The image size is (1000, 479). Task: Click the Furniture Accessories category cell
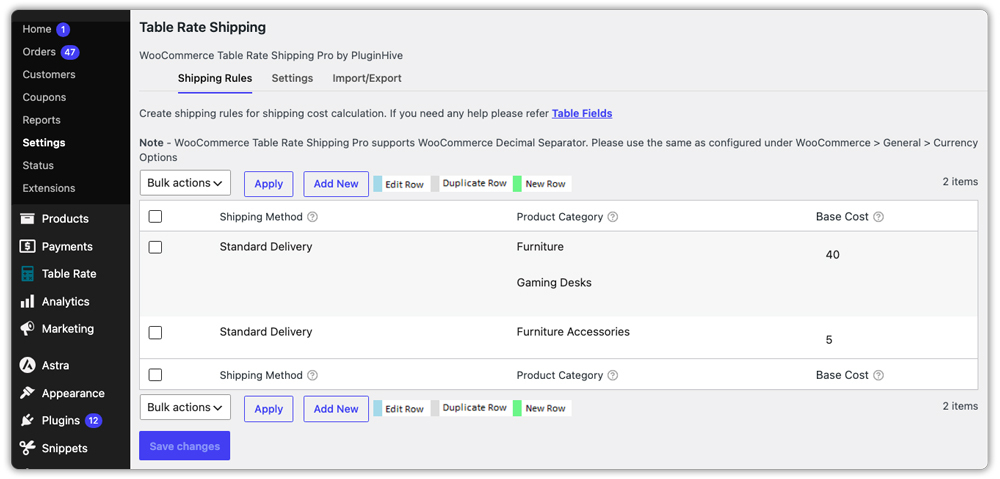tap(573, 332)
